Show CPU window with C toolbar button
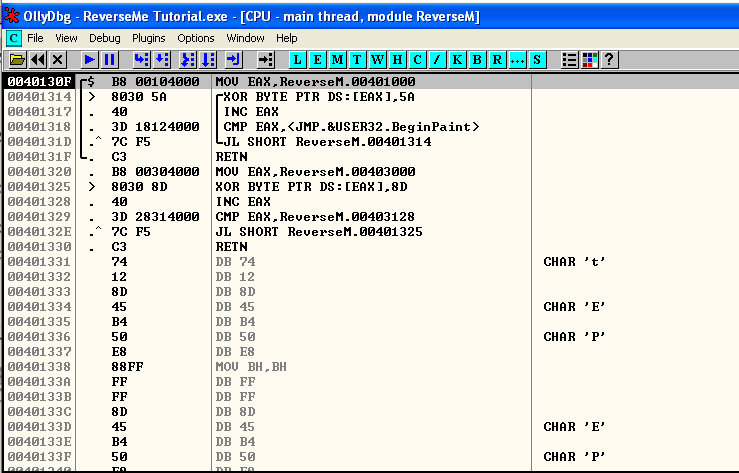 pyautogui.click(x=418, y=60)
